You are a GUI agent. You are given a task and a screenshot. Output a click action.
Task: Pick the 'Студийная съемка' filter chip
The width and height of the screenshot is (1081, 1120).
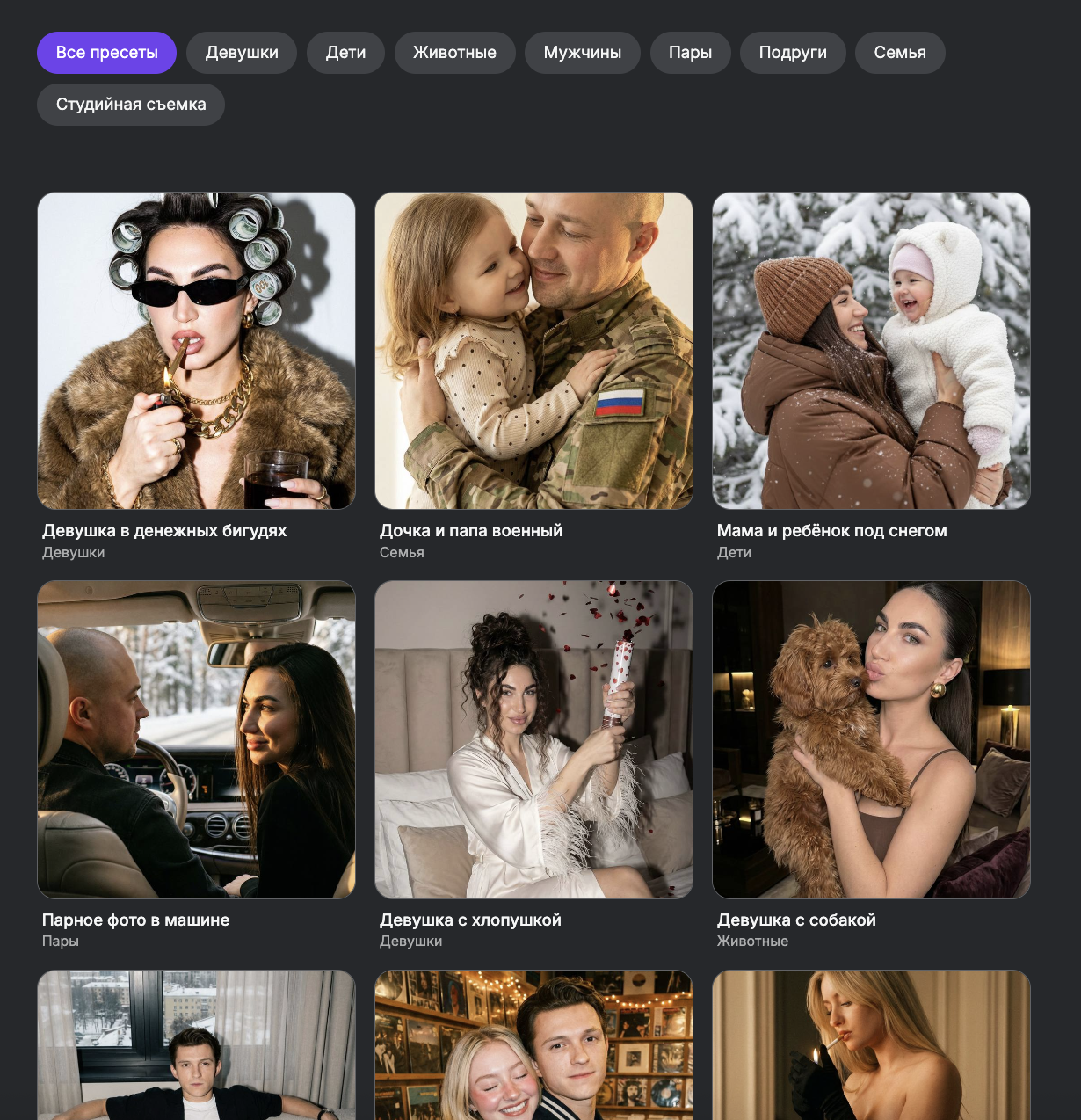click(131, 105)
